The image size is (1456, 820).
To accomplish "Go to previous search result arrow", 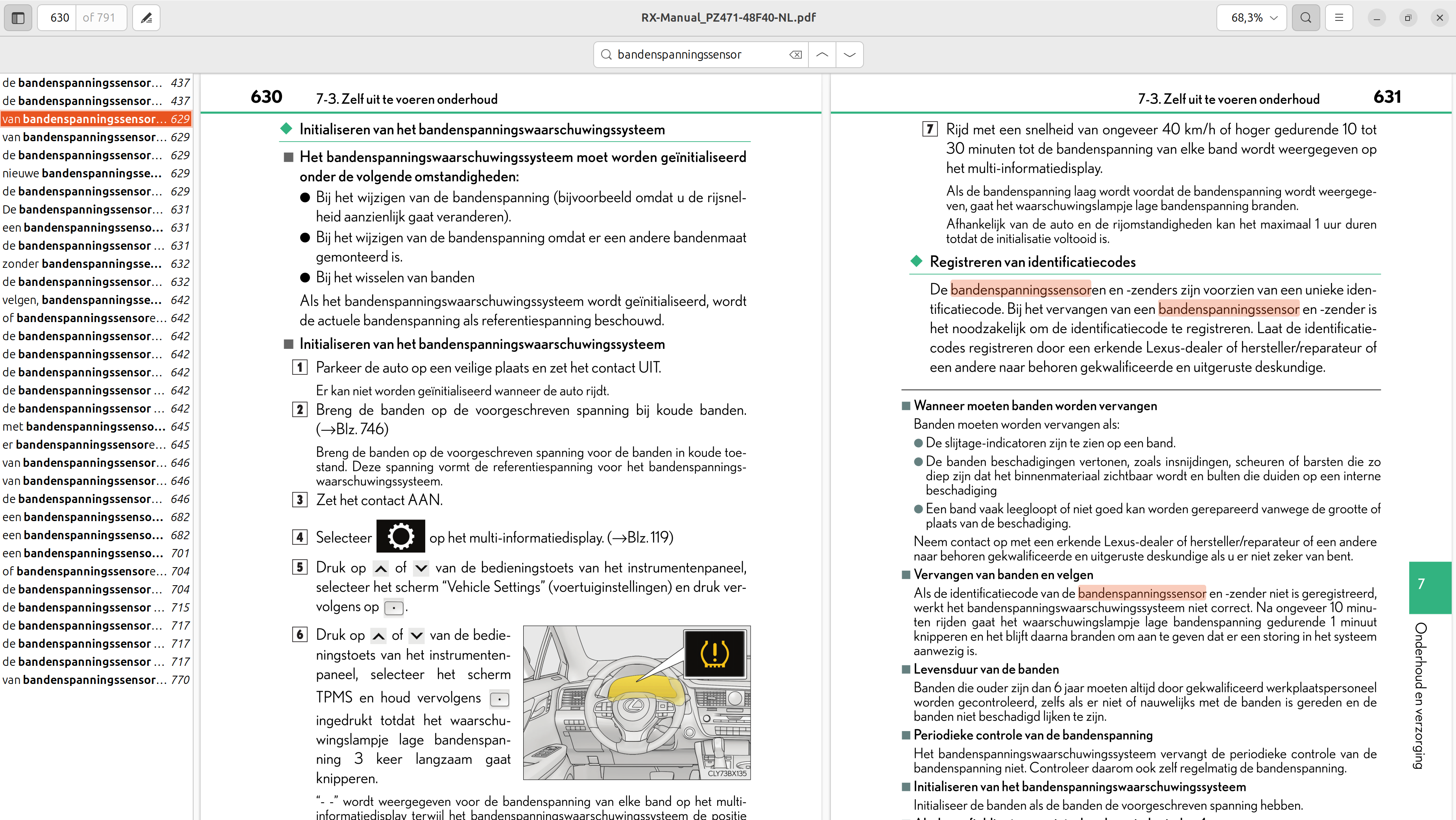I will (x=822, y=55).
